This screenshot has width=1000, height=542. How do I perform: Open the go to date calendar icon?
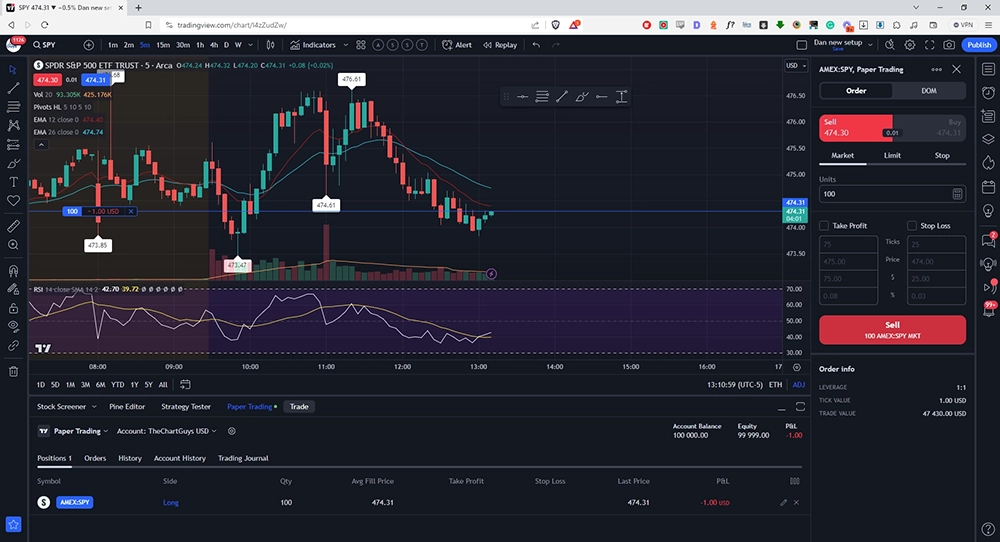[x=185, y=385]
